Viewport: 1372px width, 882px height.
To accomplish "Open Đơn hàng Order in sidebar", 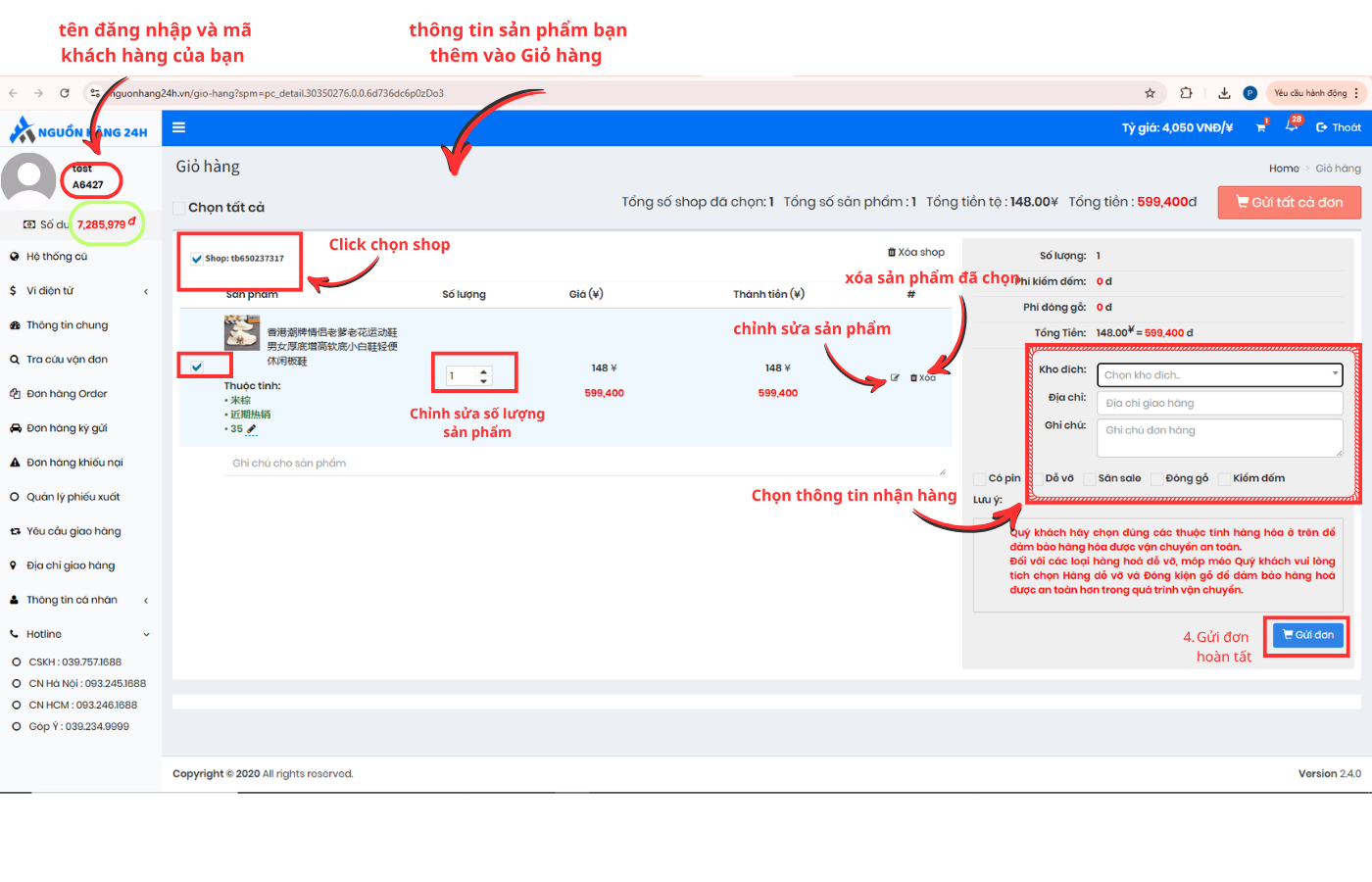I will [67, 394].
